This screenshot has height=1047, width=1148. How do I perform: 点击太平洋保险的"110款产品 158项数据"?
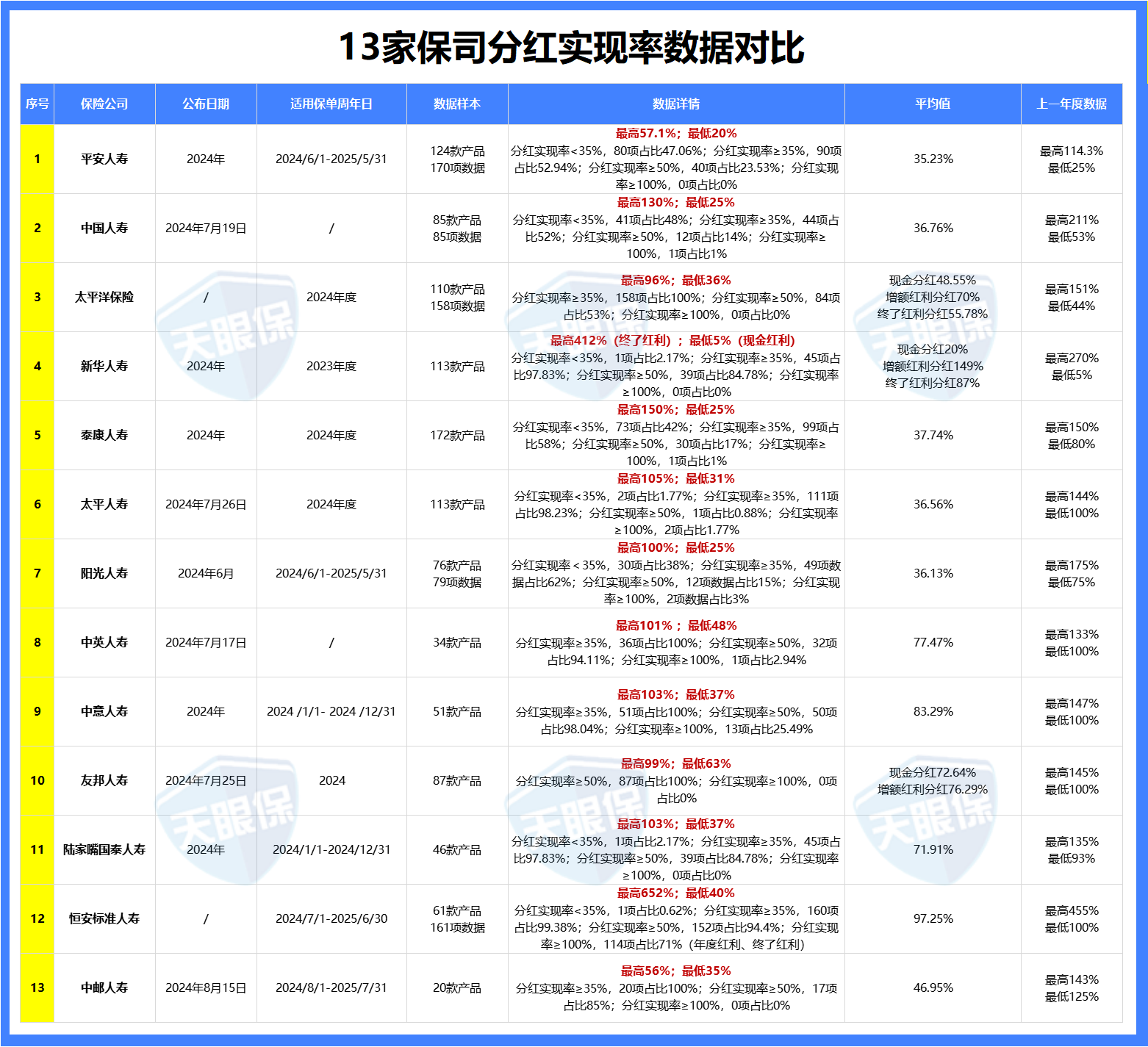coord(459,297)
